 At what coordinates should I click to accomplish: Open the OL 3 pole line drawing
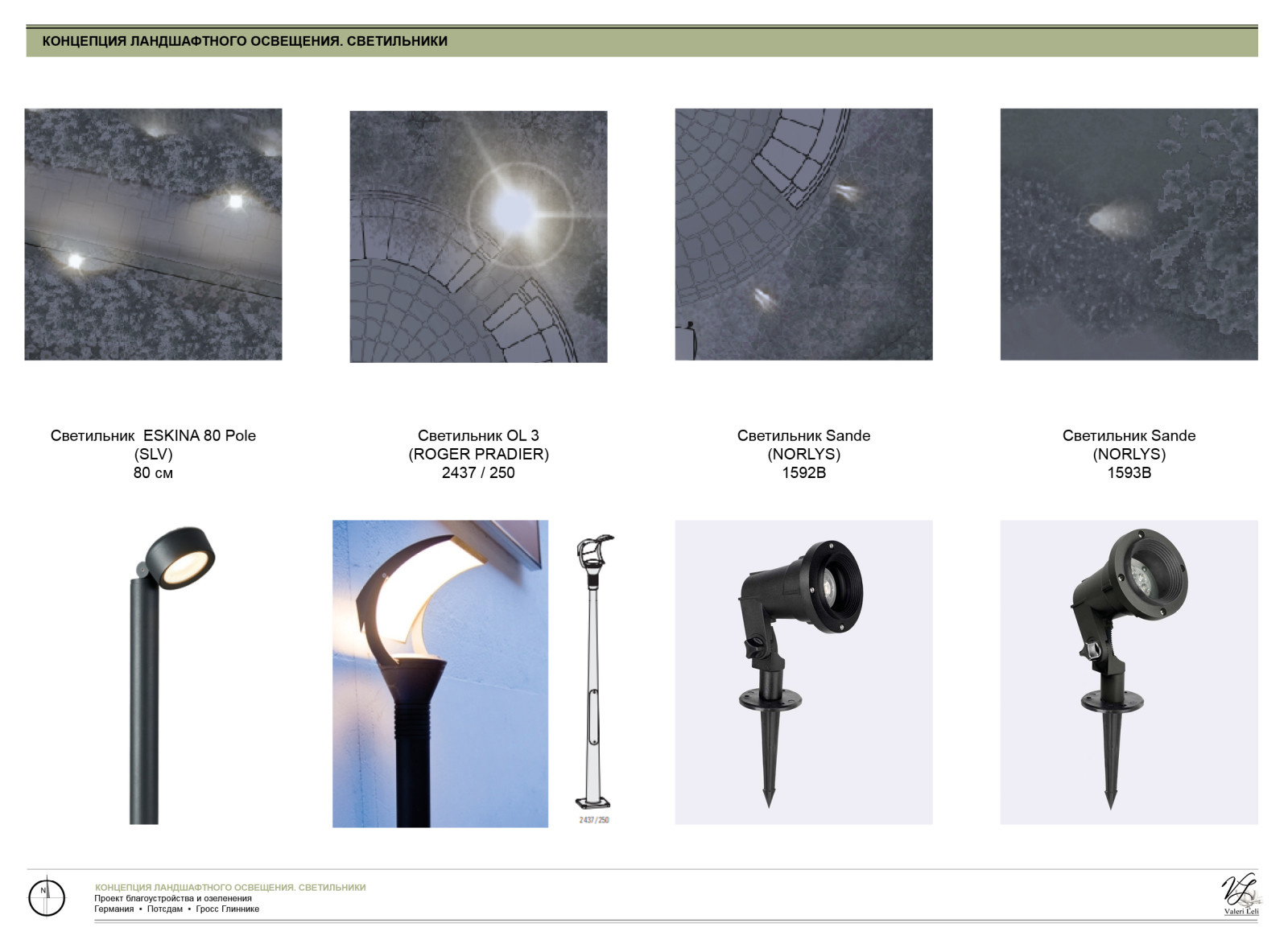pos(594,672)
